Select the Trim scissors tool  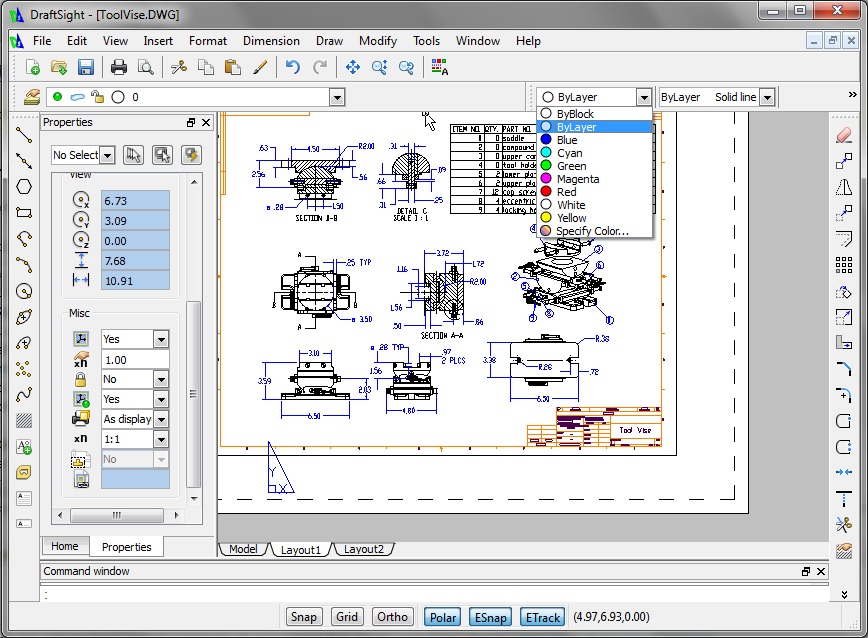pyautogui.click(x=844, y=524)
